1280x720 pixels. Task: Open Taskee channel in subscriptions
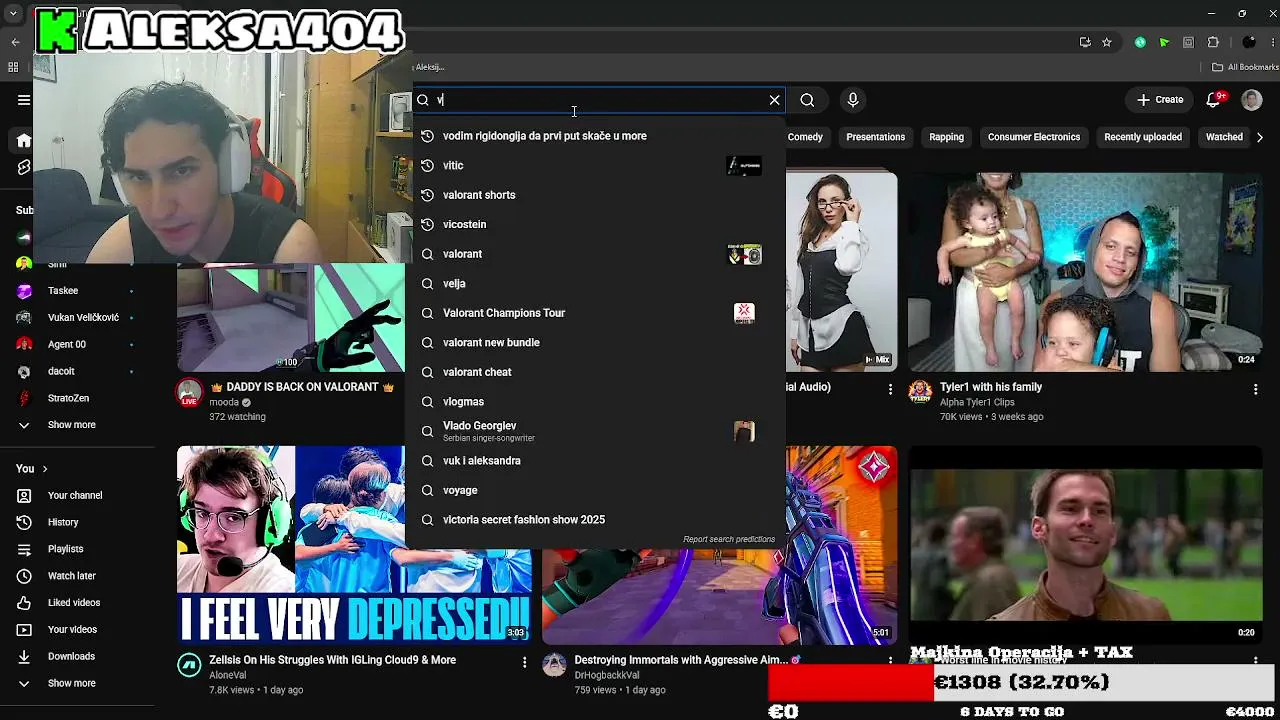62,291
